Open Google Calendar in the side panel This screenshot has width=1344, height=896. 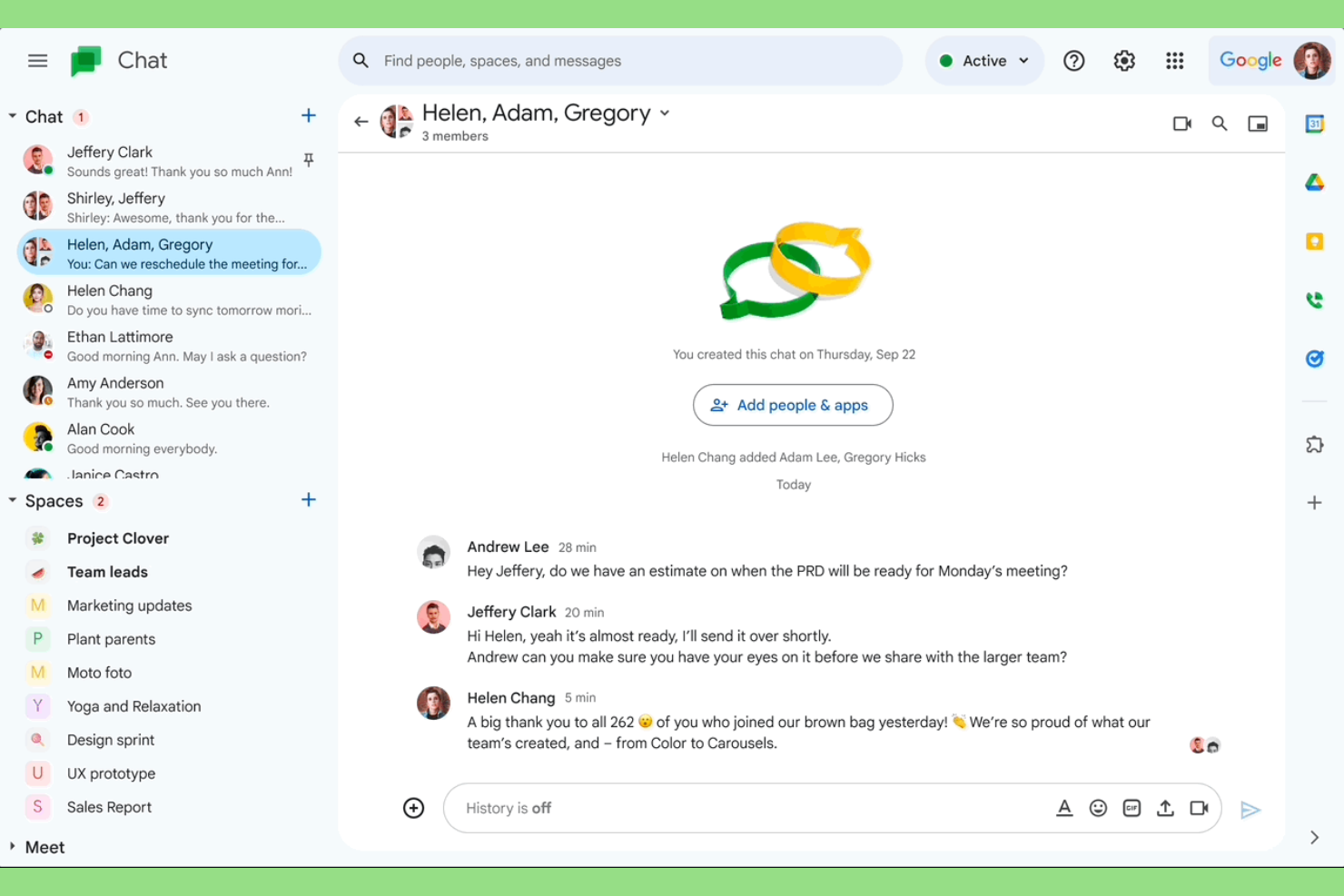click(x=1314, y=123)
